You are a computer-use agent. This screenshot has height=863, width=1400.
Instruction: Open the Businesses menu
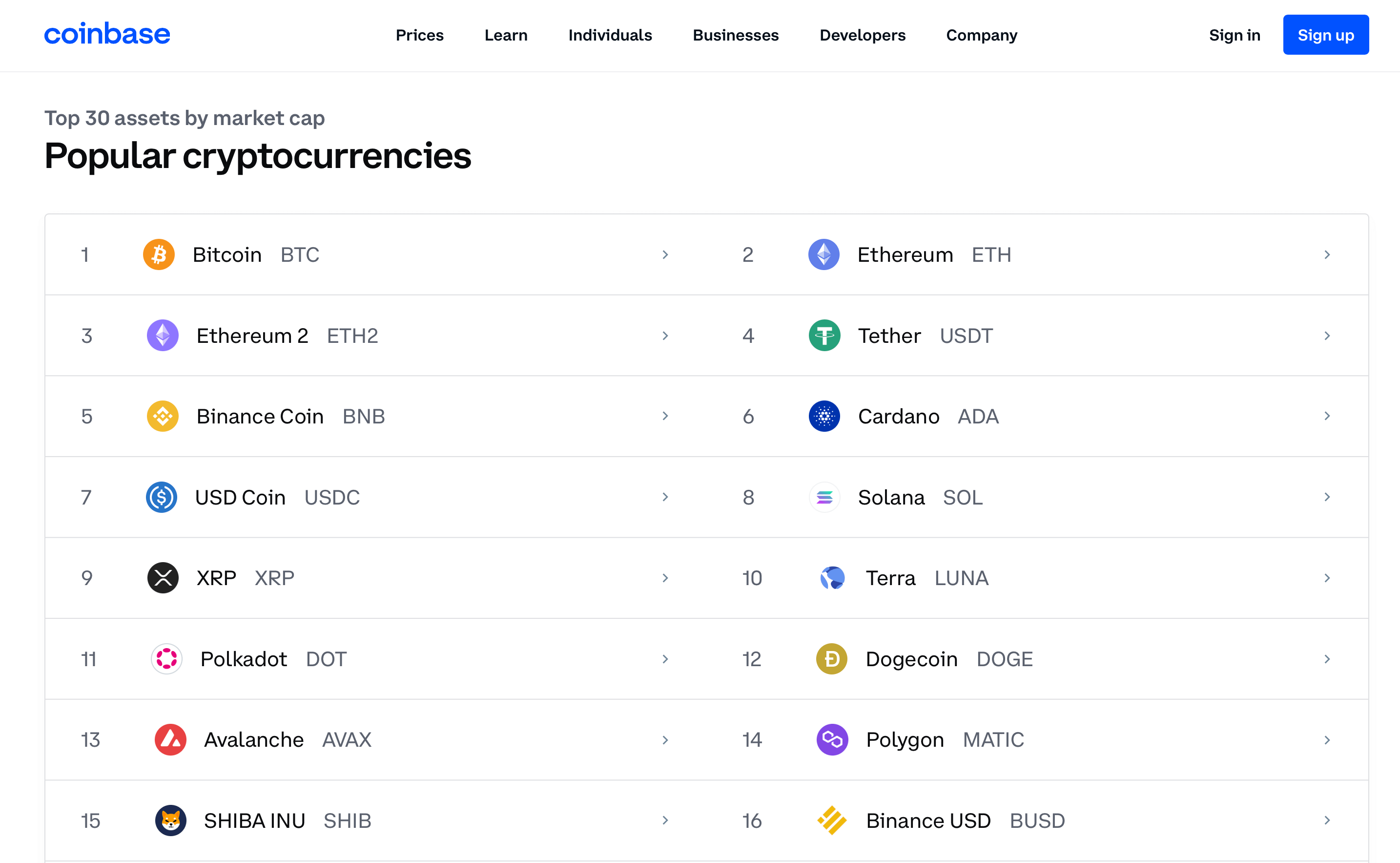click(x=735, y=35)
